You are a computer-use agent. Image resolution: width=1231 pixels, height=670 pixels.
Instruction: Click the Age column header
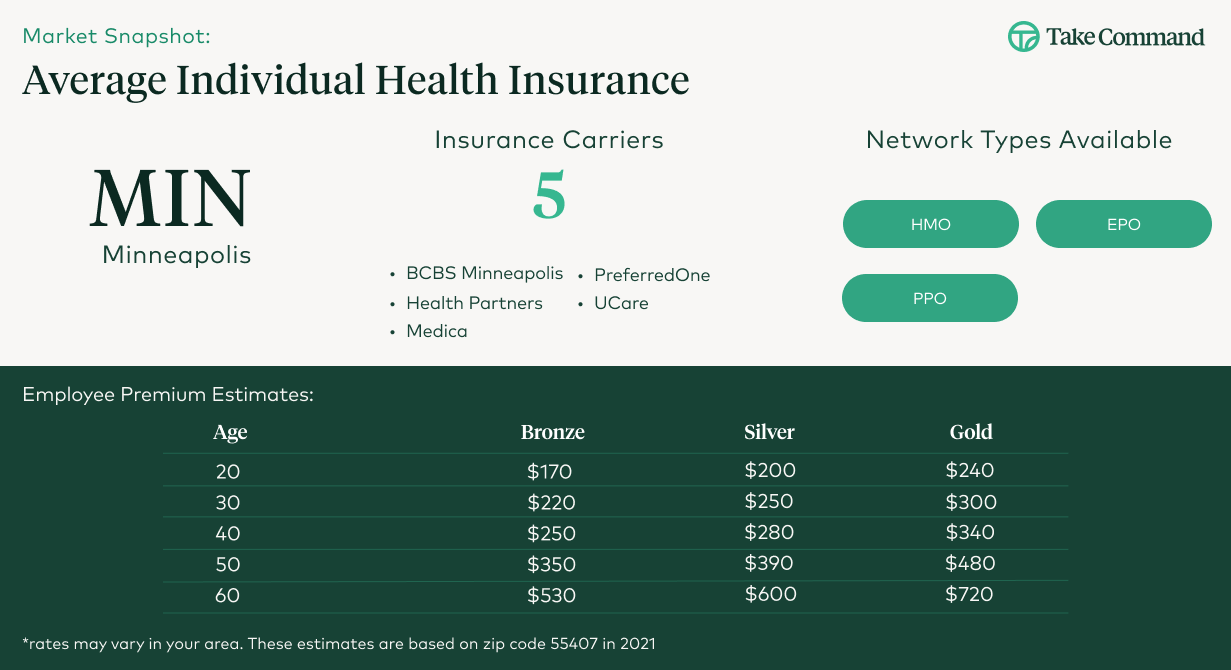pyautogui.click(x=230, y=433)
